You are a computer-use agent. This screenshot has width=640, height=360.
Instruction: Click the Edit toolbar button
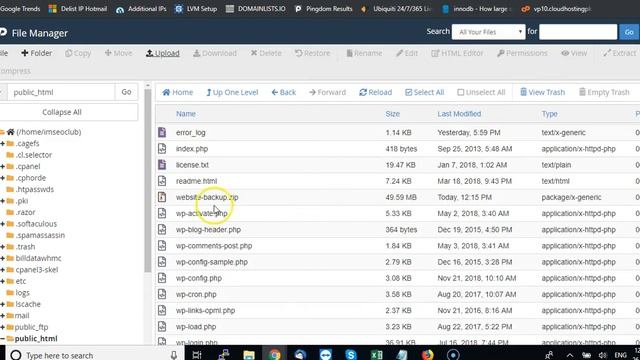[407, 53]
